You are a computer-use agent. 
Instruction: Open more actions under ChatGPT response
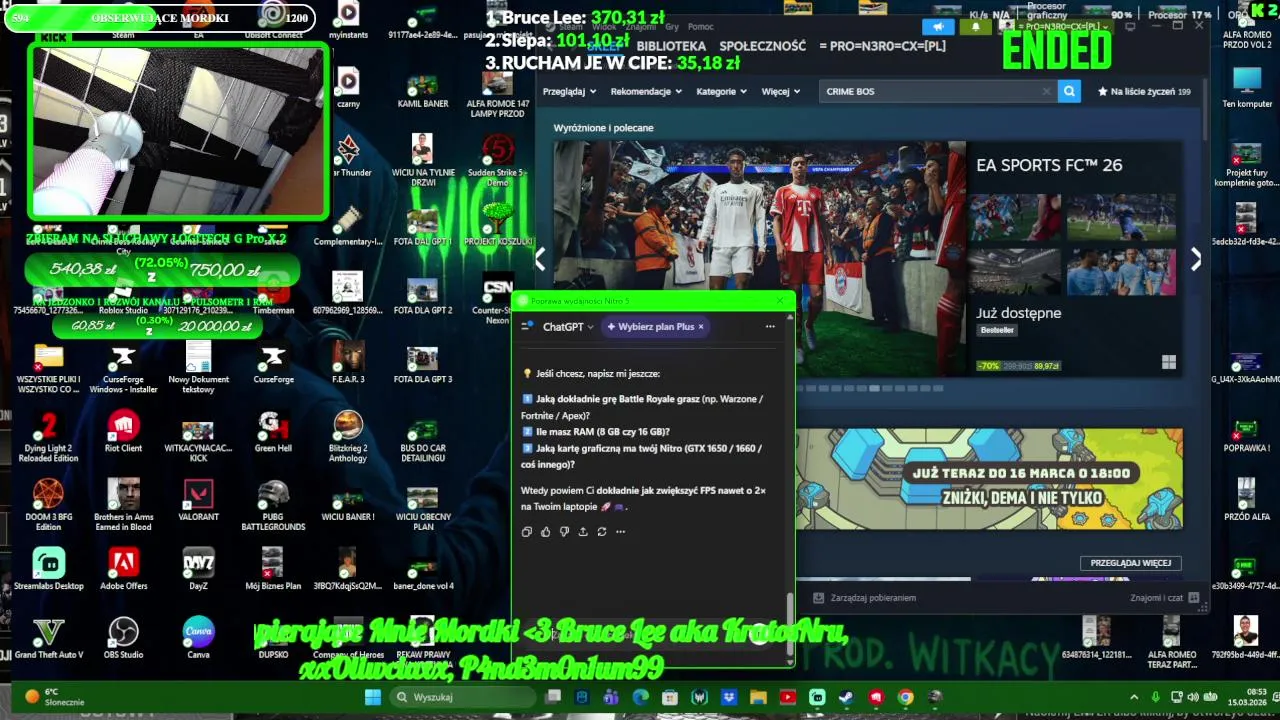tap(620, 532)
